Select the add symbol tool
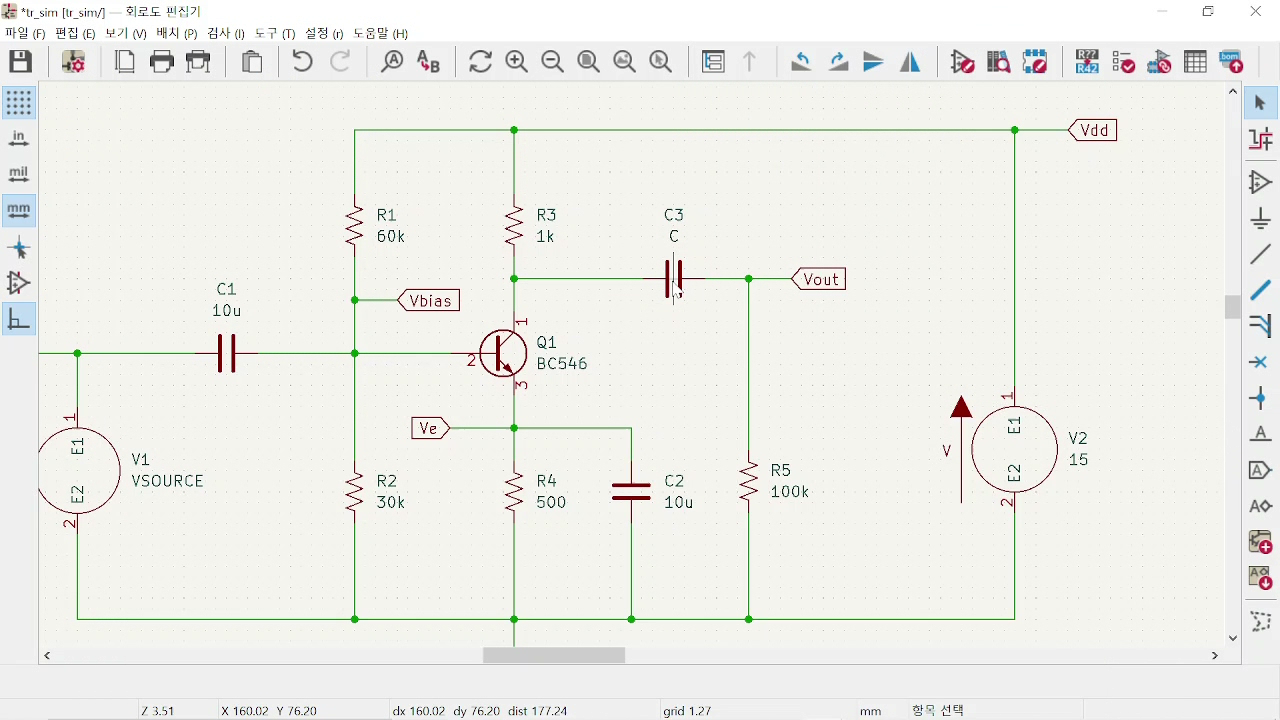1280x720 pixels. (1260, 182)
